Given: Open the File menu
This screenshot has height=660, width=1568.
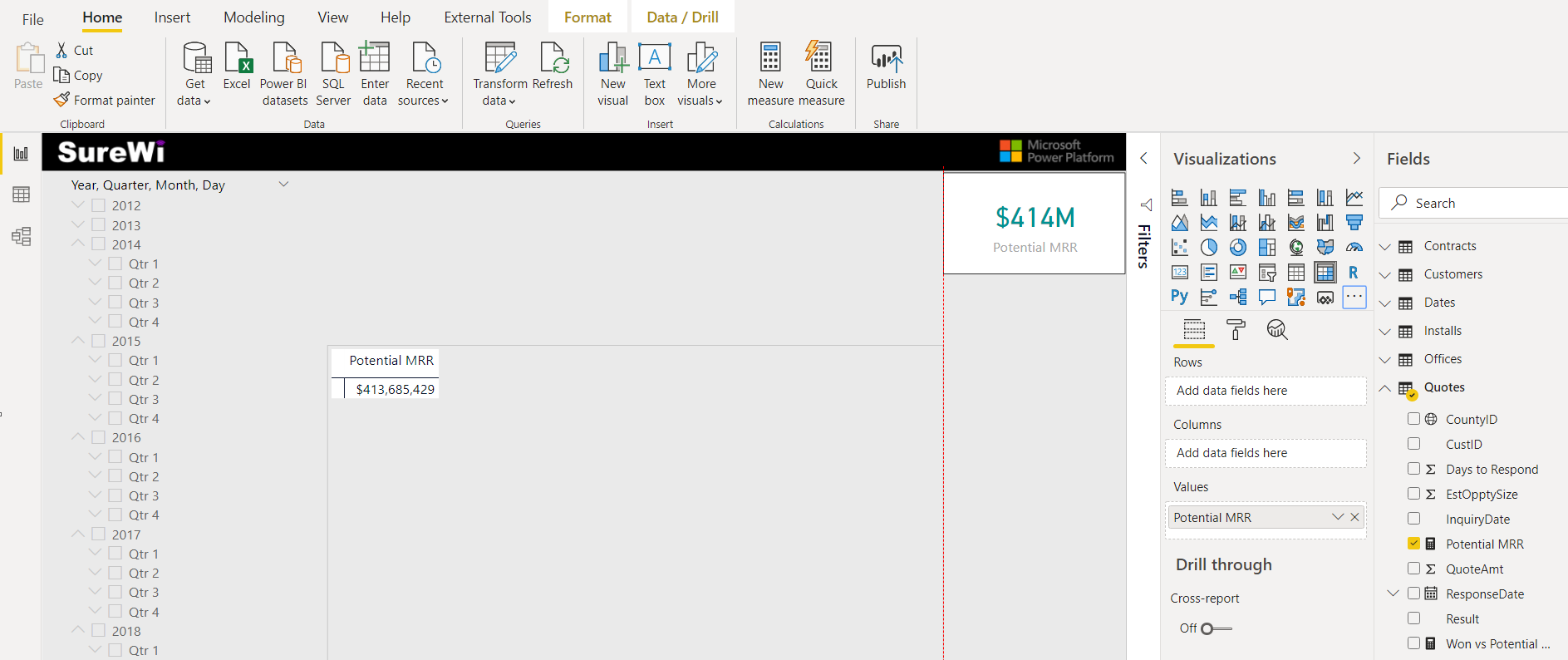Looking at the screenshot, I should point(33,18).
